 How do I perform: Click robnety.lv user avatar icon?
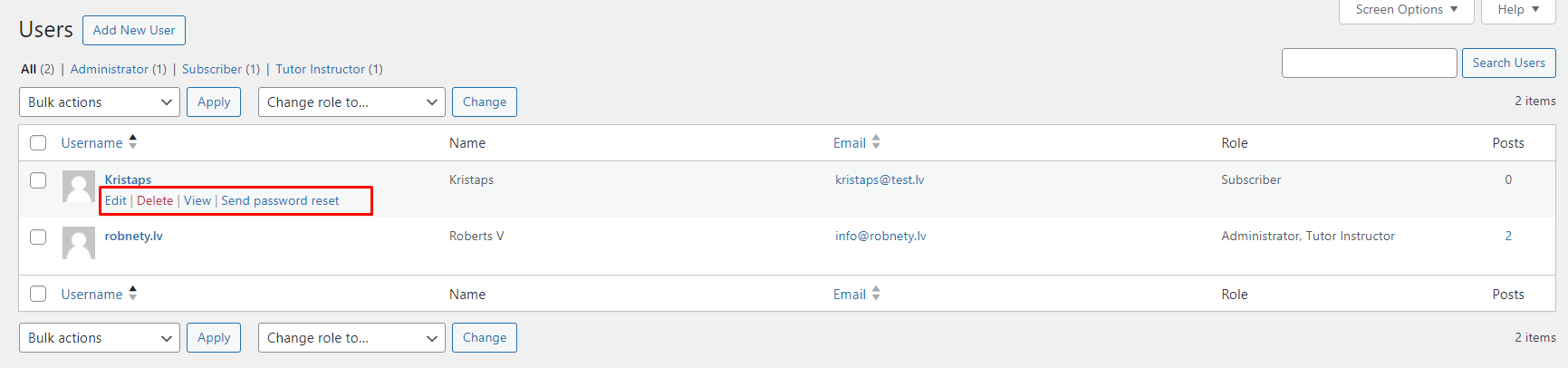pos(79,242)
